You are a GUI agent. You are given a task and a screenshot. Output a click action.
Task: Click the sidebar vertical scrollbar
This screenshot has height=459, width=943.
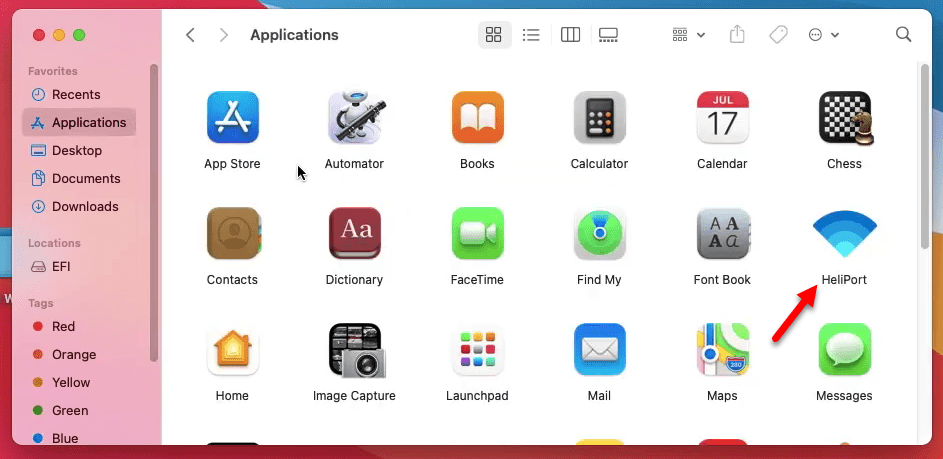154,213
